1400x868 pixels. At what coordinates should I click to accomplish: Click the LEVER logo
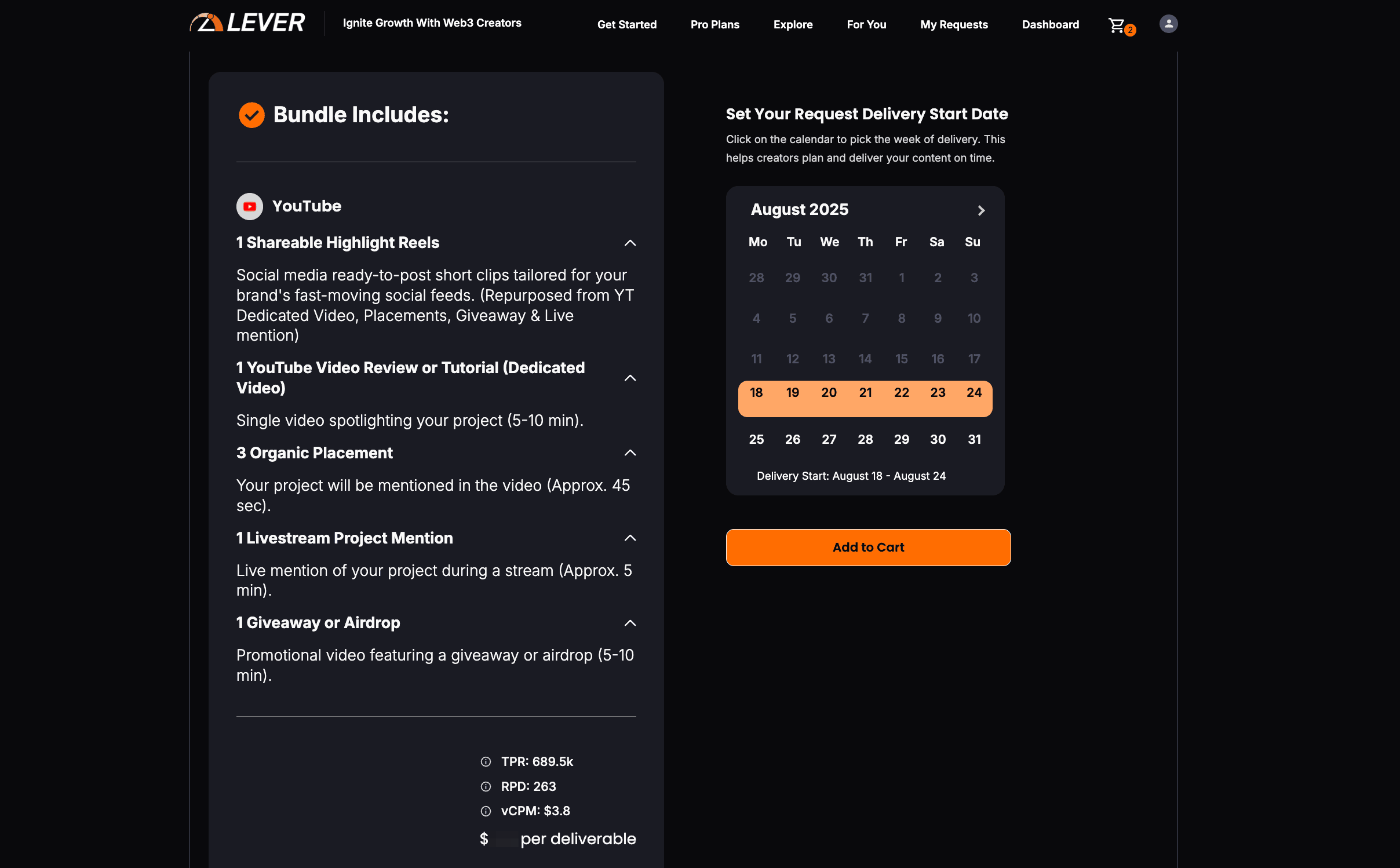pyautogui.click(x=247, y=23)
